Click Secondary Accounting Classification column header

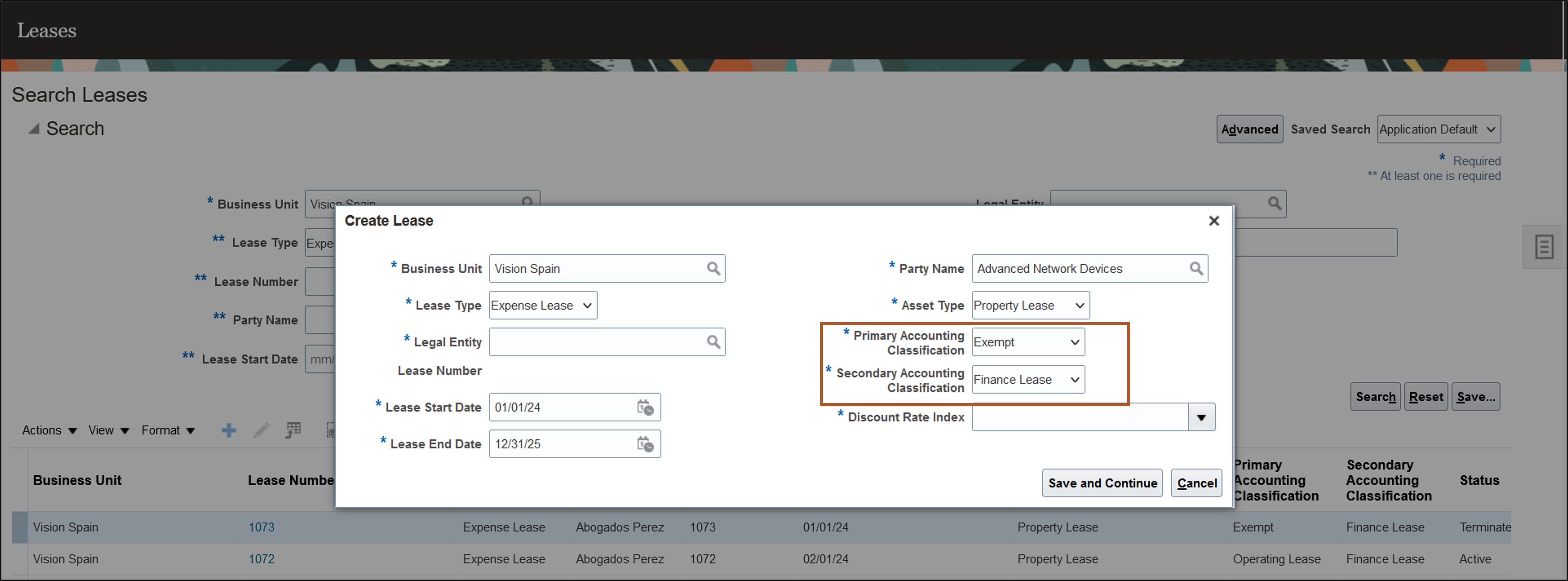pos(1388,481)
